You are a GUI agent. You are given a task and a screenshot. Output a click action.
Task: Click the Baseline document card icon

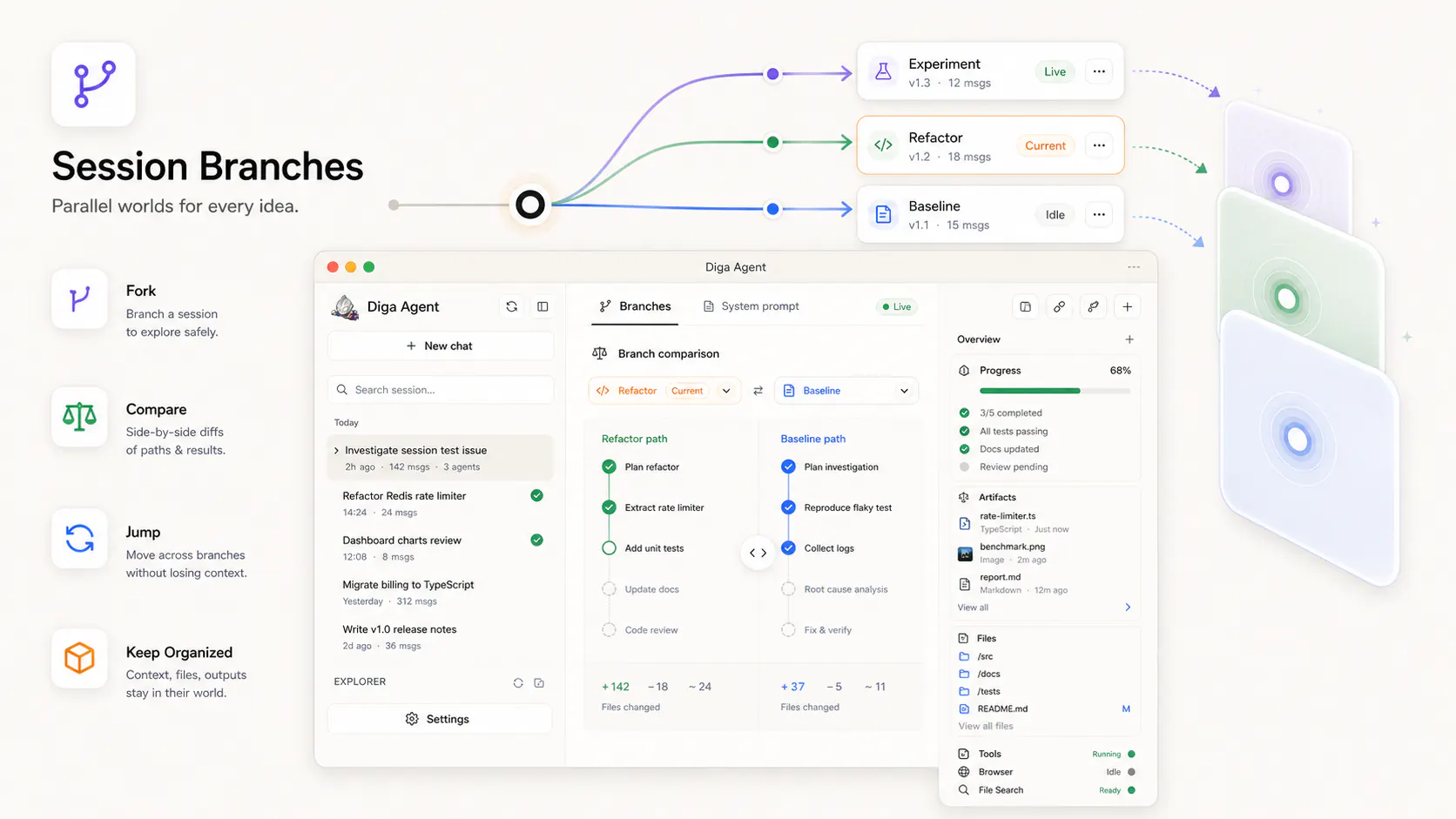click(883, 214)
